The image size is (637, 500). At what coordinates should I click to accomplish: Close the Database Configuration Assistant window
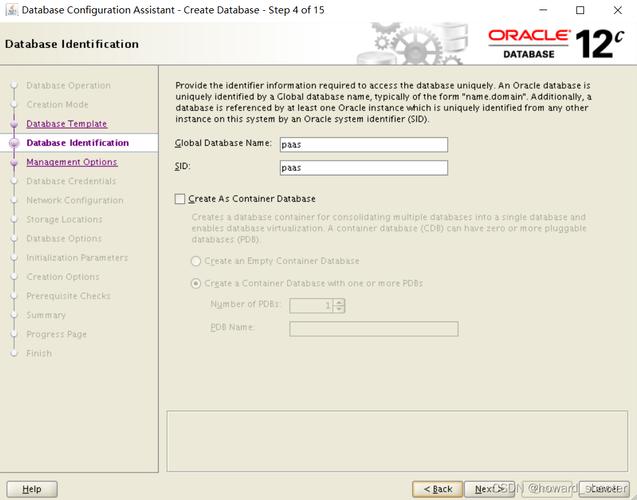pos(618,10)
